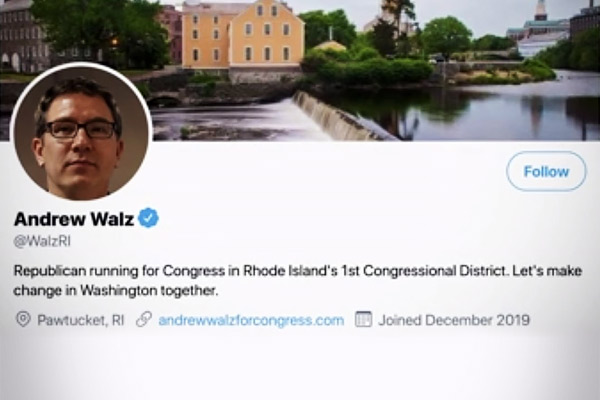600x400 pixels.
Task: Open Andrew Walz's profile photo
Action: [x=82, y=131]
